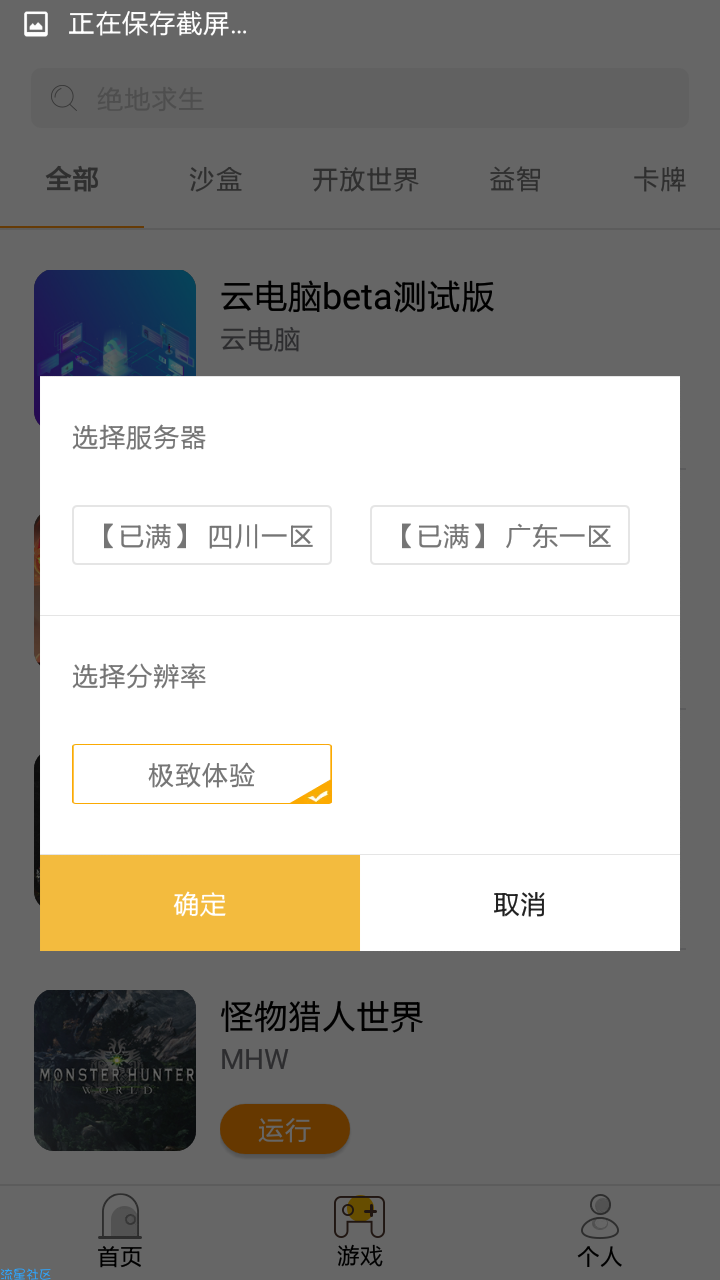Tap the search magnifier icon

pyautogui.click(x=63, y=98)
